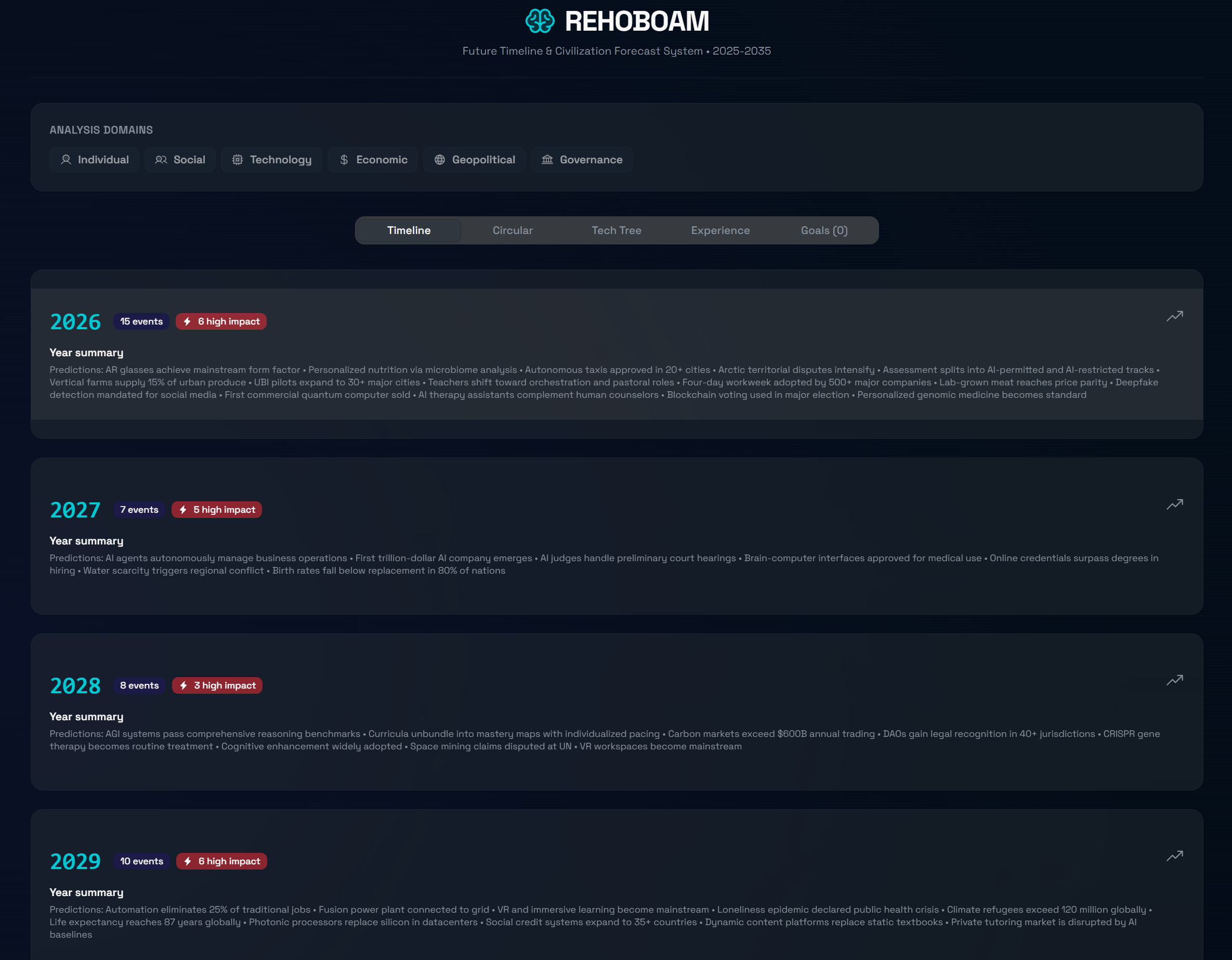Screen dimensions: 1232x960
Task: Expand the 2027 year heading
Action: (75, 510)
